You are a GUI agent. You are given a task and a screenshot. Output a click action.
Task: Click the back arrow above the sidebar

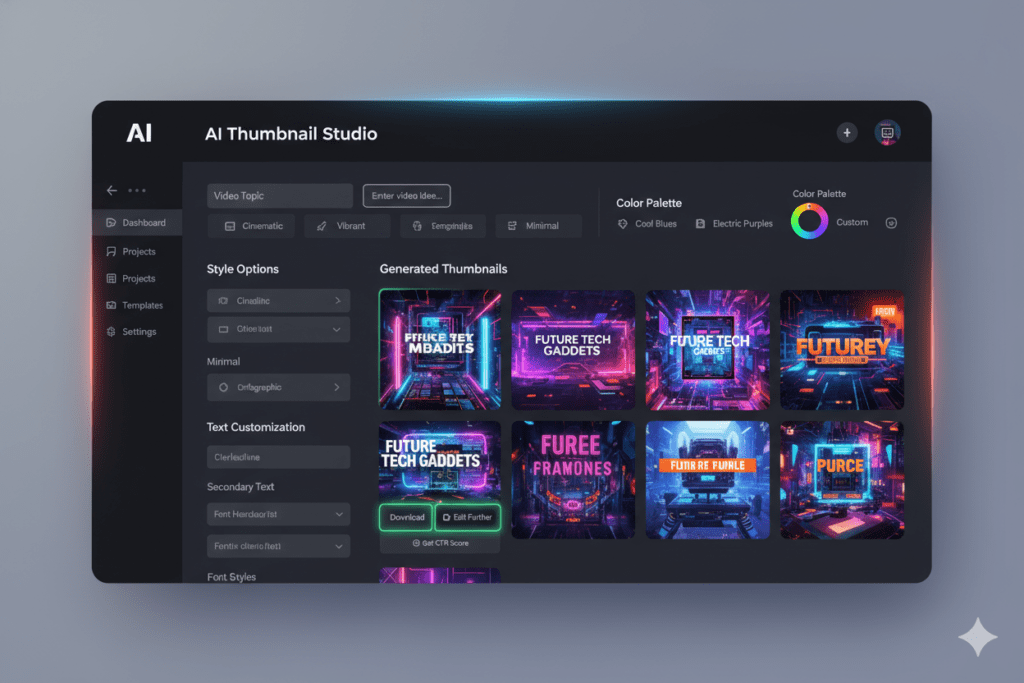coord(112,189)
